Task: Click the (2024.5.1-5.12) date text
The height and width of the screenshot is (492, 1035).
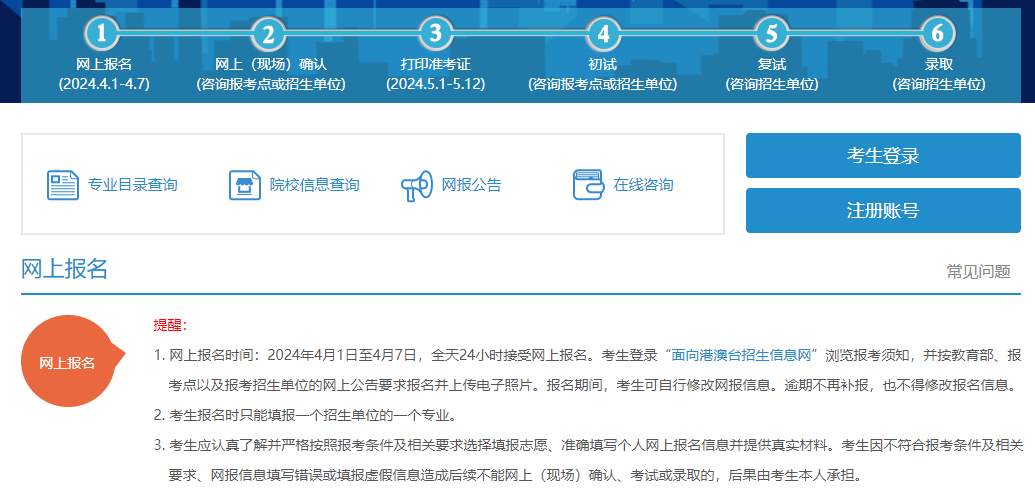Action: coord(436,85)
